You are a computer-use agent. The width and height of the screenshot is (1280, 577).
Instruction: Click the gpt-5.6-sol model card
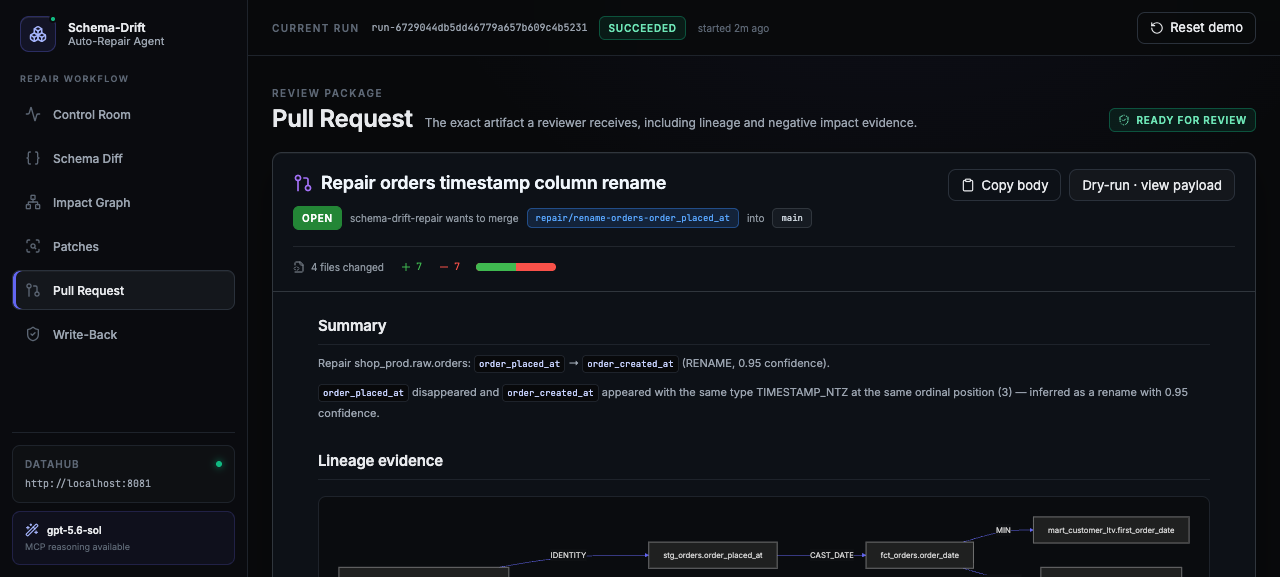point(124,538)
